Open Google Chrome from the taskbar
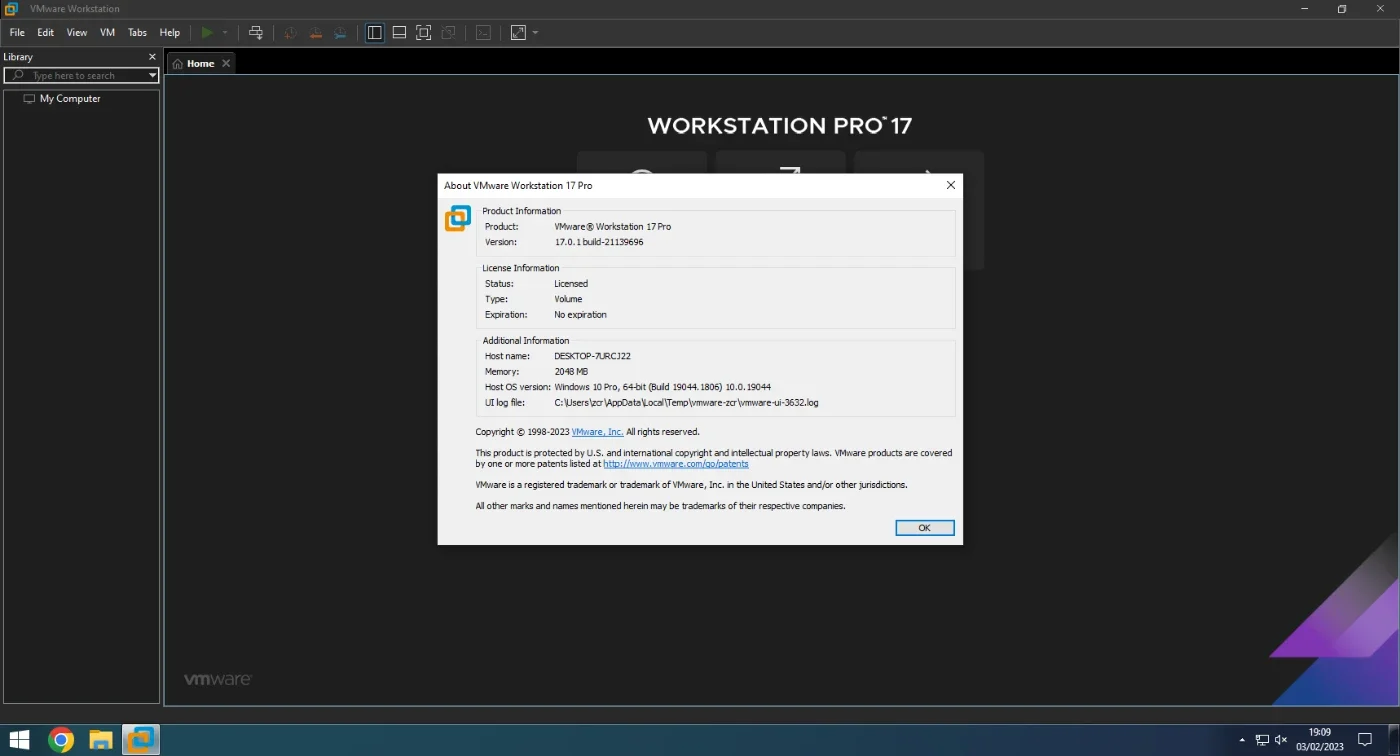1400x756 pixels. click(x=61, y=740)
